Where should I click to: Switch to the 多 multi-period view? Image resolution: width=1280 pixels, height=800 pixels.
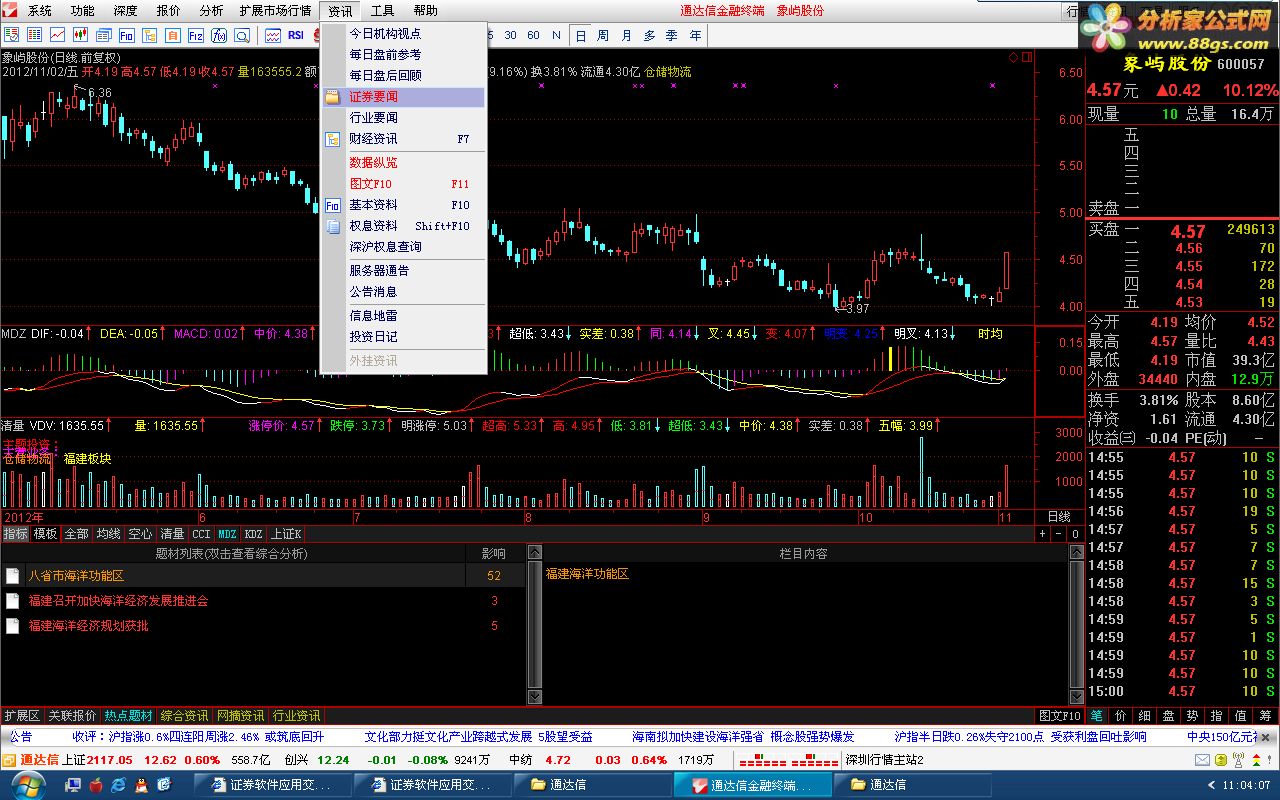(x=649, y=35)
